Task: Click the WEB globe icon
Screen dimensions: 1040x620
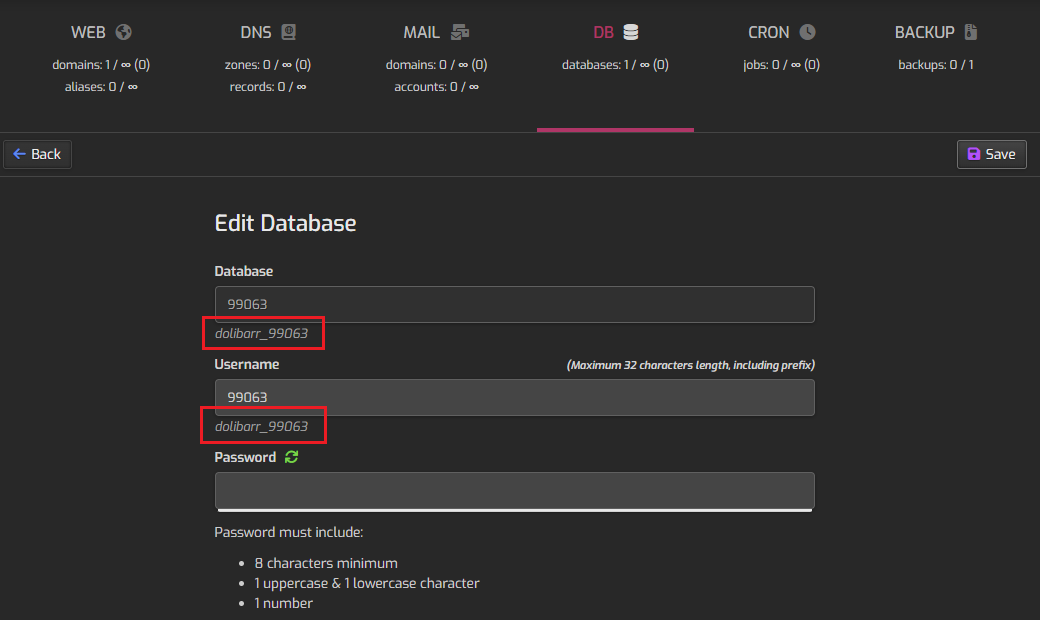Action: pyautogui.click(x=123, y=32)
